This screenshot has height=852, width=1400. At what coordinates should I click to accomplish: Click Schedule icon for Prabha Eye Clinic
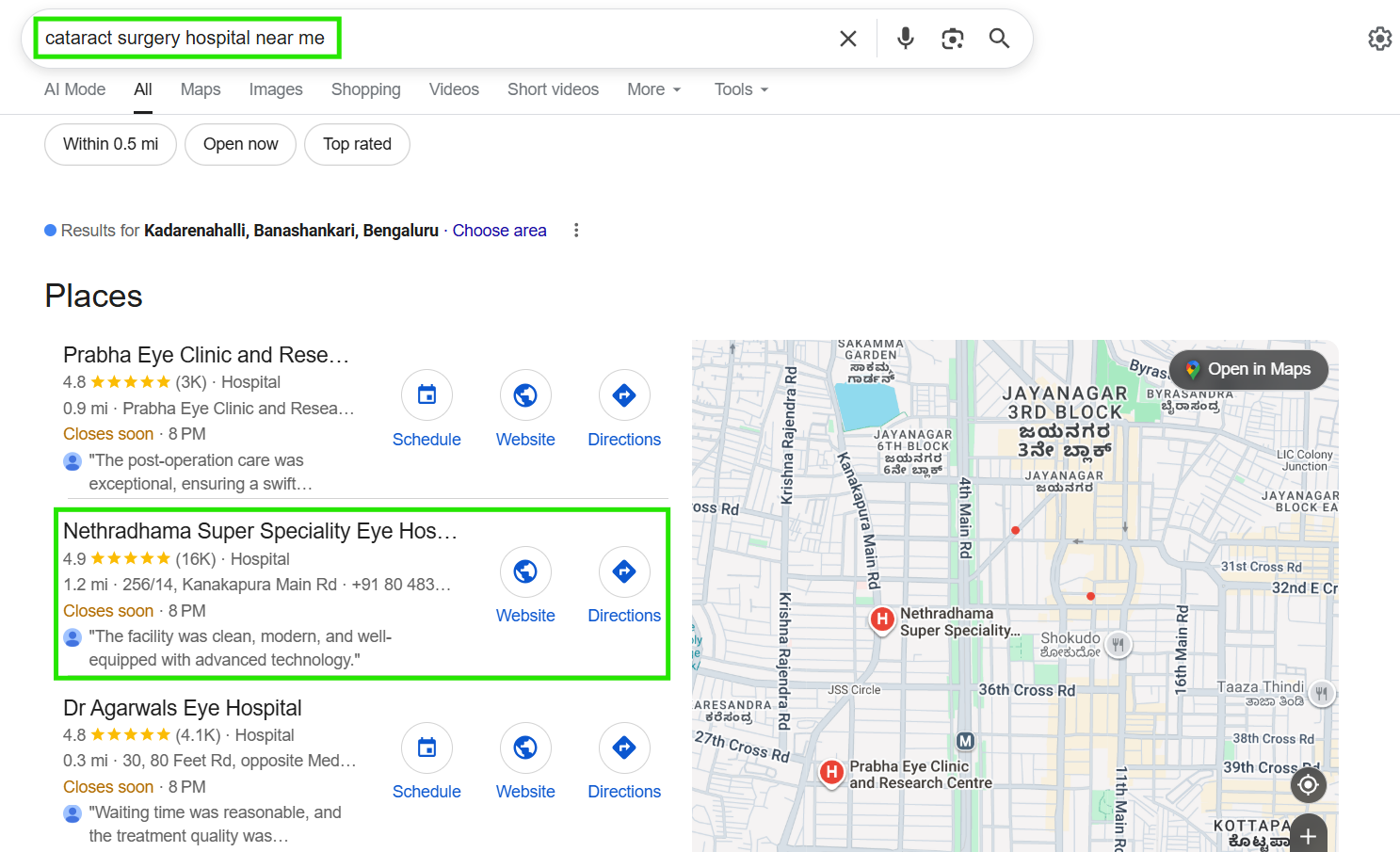426,395
